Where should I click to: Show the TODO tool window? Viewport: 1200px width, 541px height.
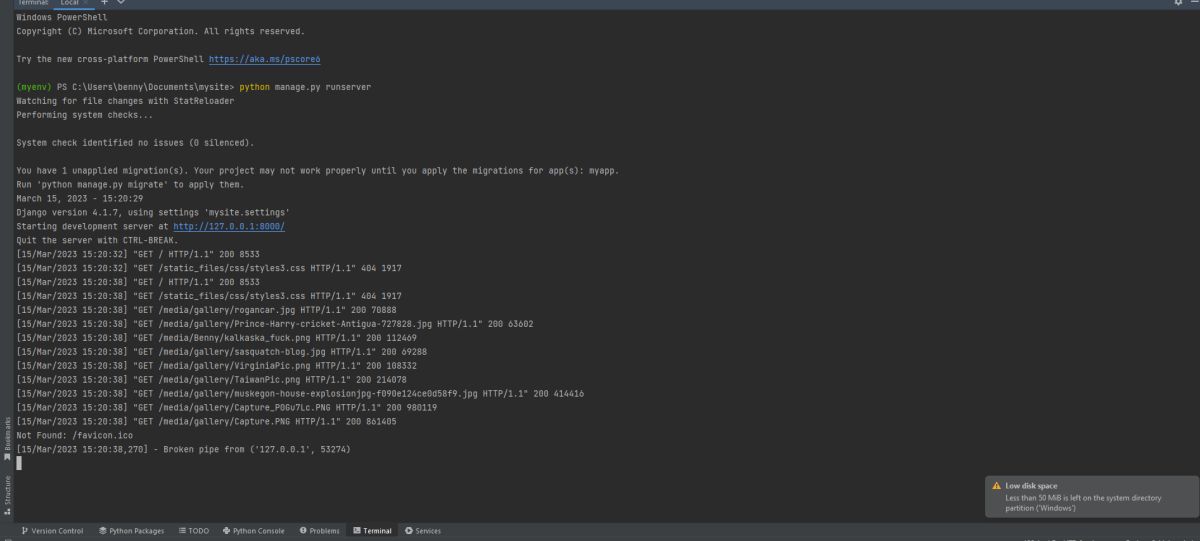pyautogui.click(x=194, y=531)
